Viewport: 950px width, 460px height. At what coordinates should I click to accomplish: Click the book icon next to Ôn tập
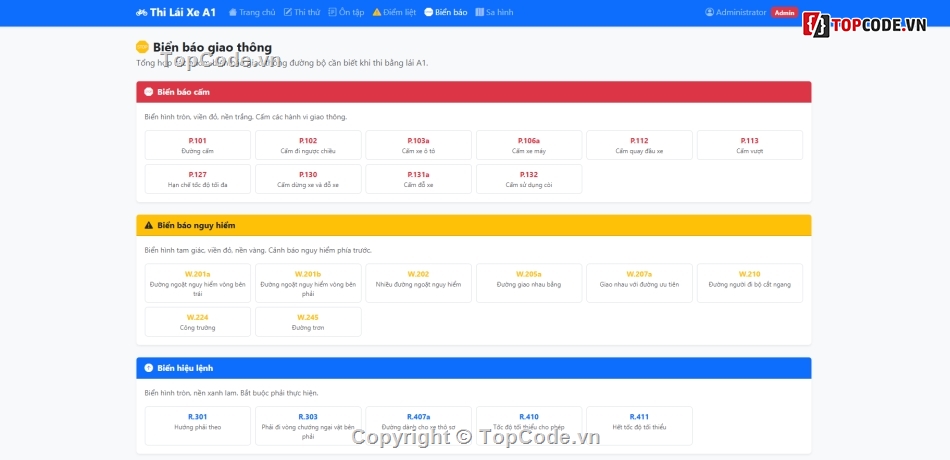333,12
